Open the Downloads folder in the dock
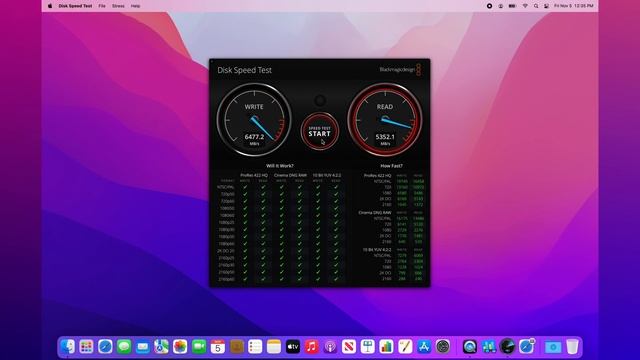Image resolution: width=640 pixels, height=360 pixels. point(553,347)
